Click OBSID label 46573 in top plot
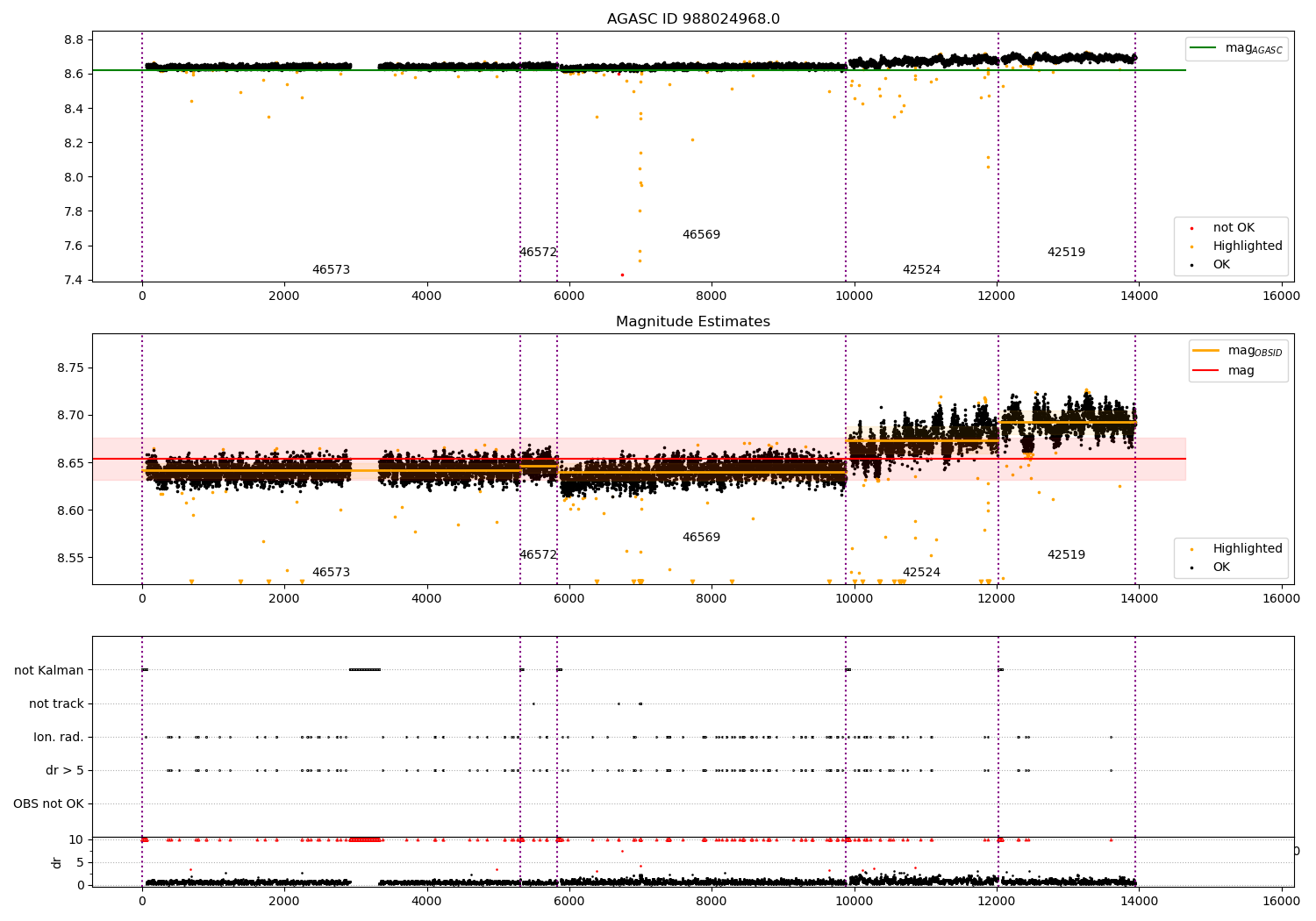 [331, 270]
